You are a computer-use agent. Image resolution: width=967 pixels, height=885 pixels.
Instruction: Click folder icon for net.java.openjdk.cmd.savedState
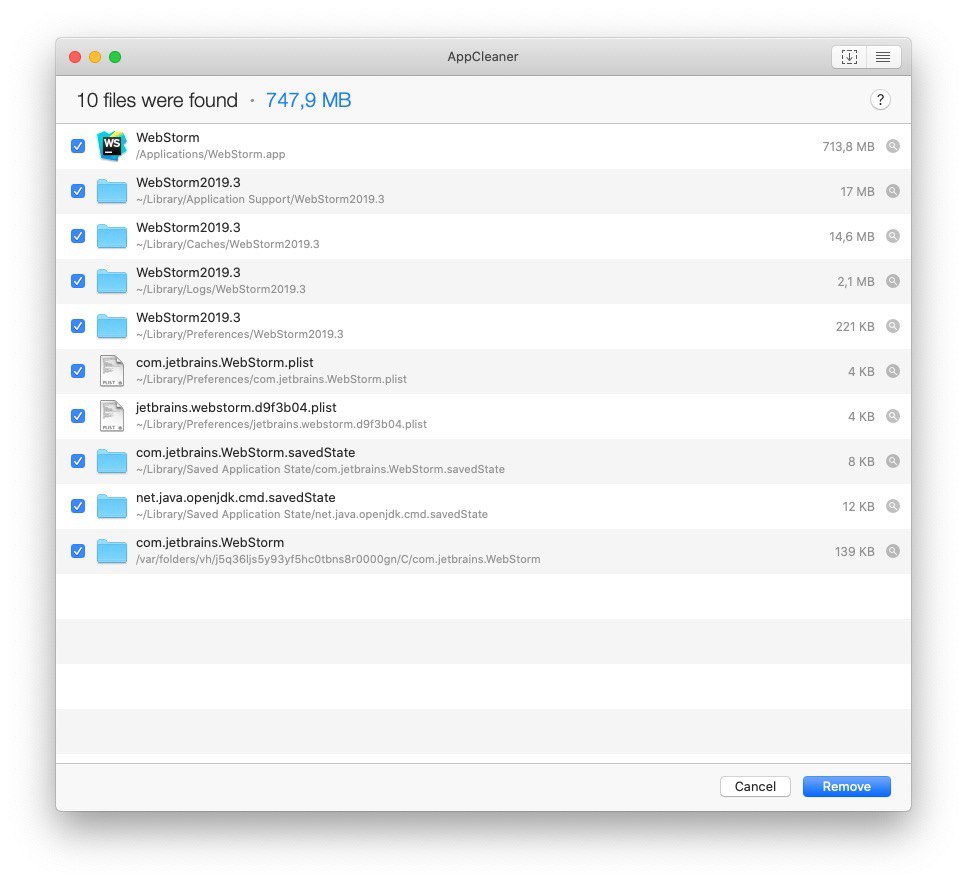[x=112, y=506]
